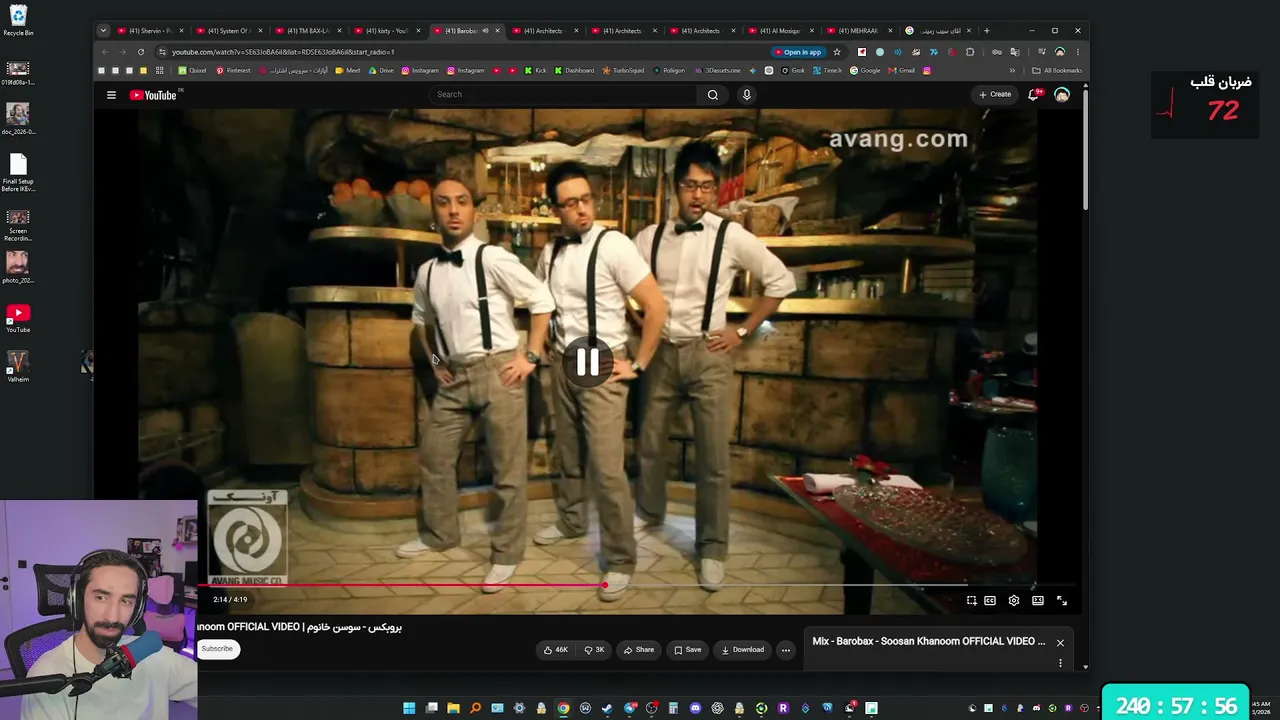Open video player settings gear

1014,601
